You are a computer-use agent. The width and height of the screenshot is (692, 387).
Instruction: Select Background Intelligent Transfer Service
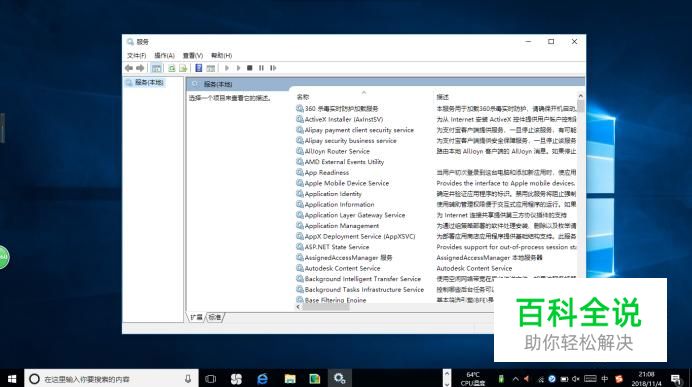click(358, 279)
